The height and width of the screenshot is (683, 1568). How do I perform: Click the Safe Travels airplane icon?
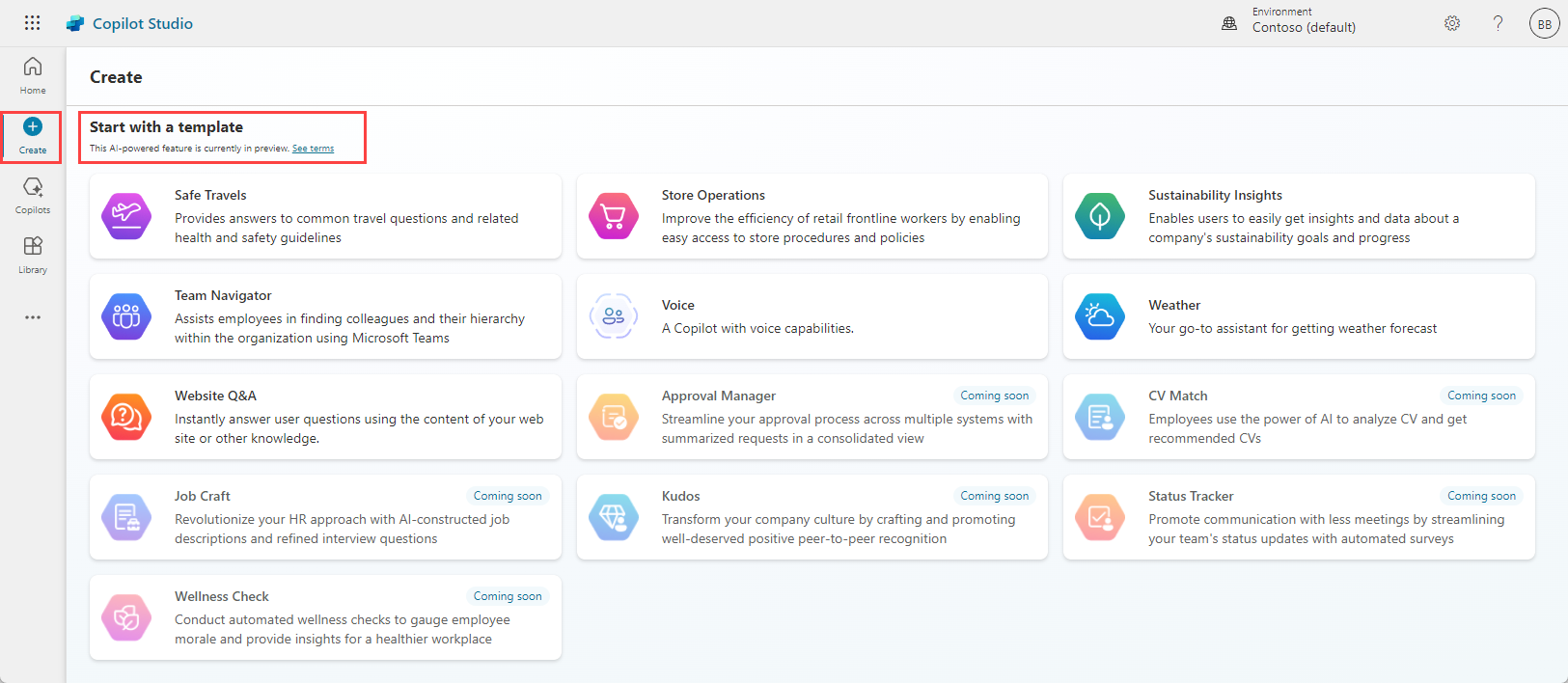(126, 216)
